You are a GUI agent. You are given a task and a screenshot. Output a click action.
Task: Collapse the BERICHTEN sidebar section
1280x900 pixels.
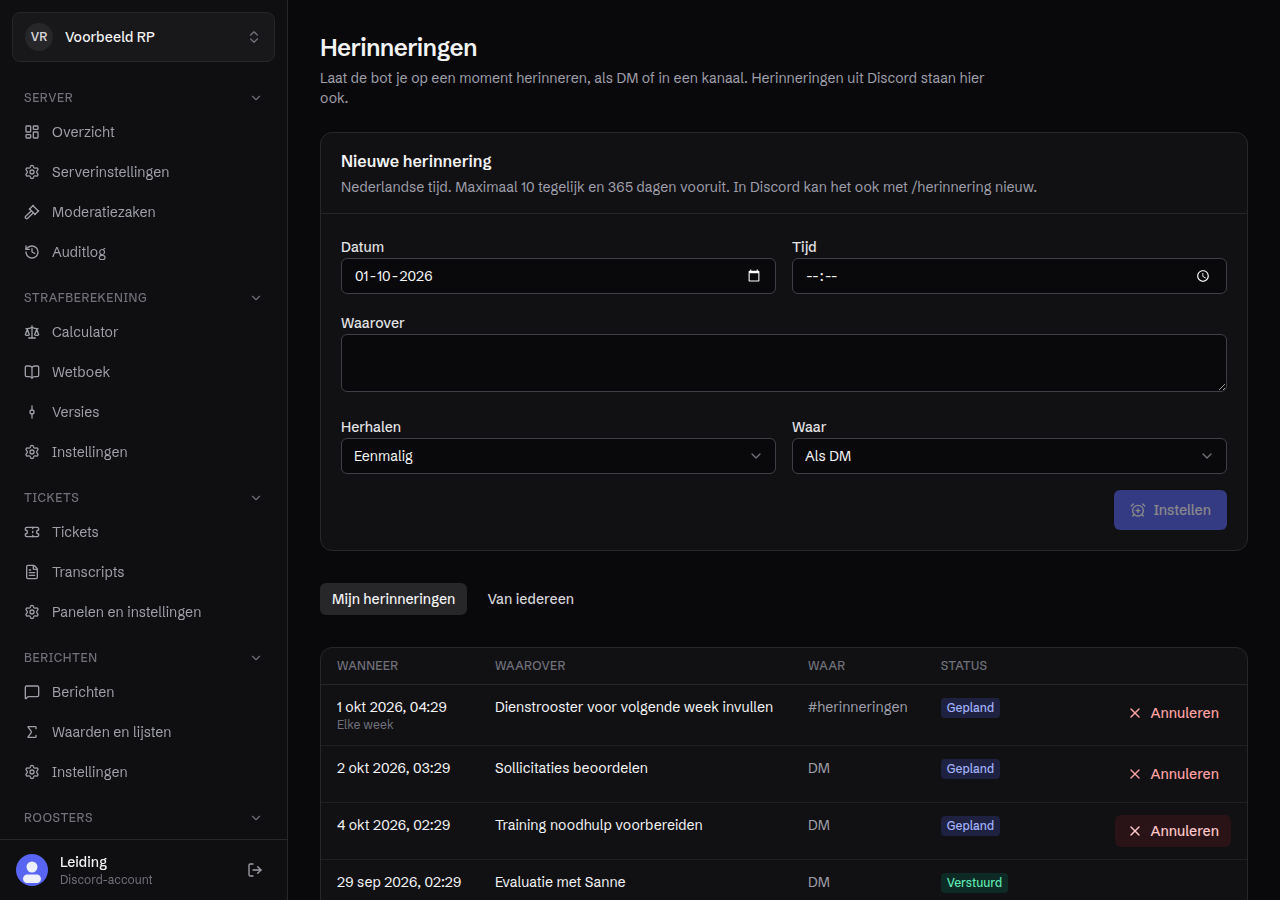(256, 658)
